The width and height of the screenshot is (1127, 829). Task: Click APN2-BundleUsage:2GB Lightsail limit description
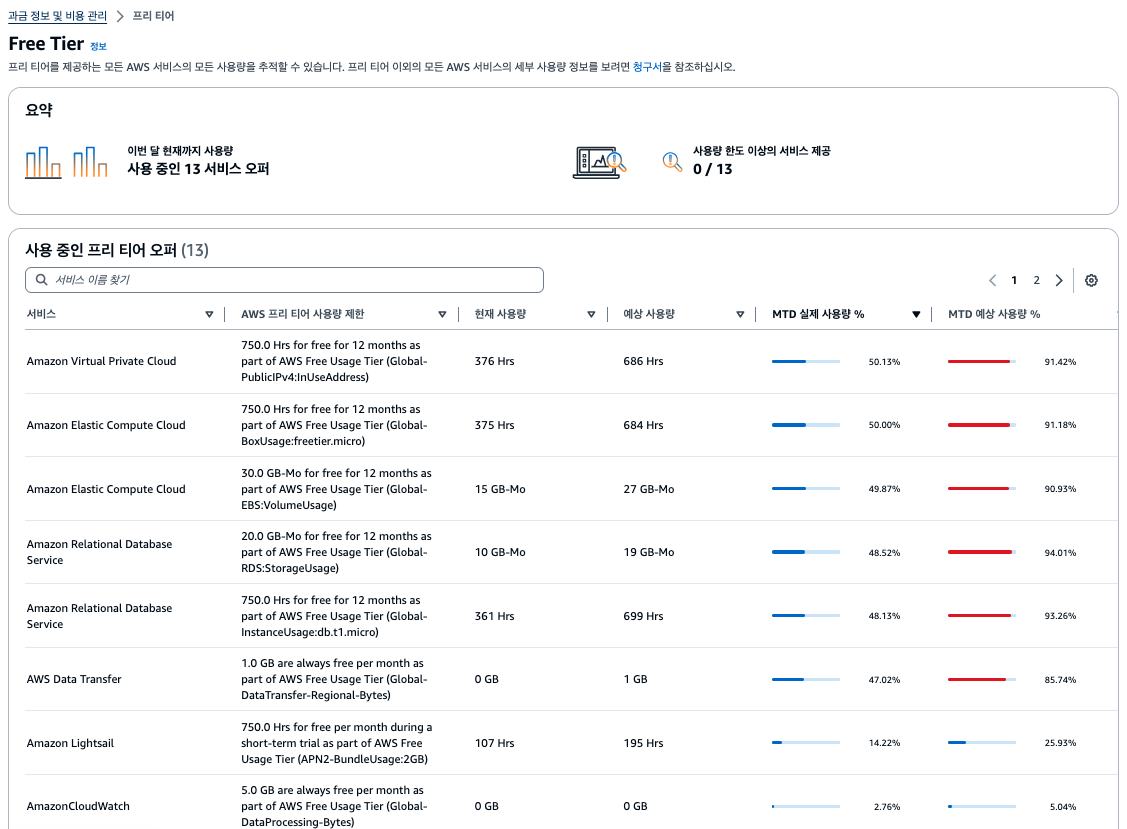336,743
